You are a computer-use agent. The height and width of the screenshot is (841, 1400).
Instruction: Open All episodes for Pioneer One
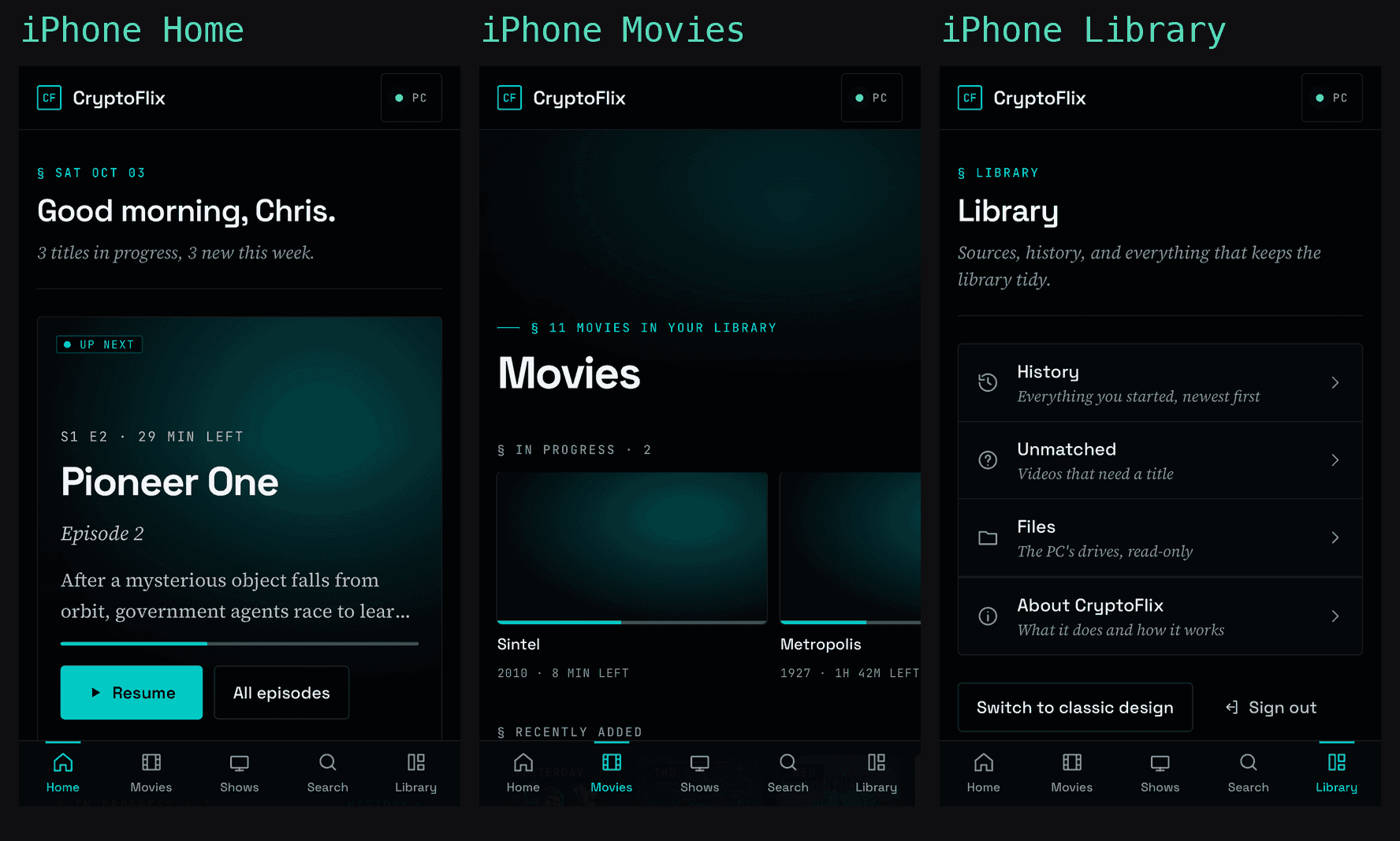tap(281, 693)
